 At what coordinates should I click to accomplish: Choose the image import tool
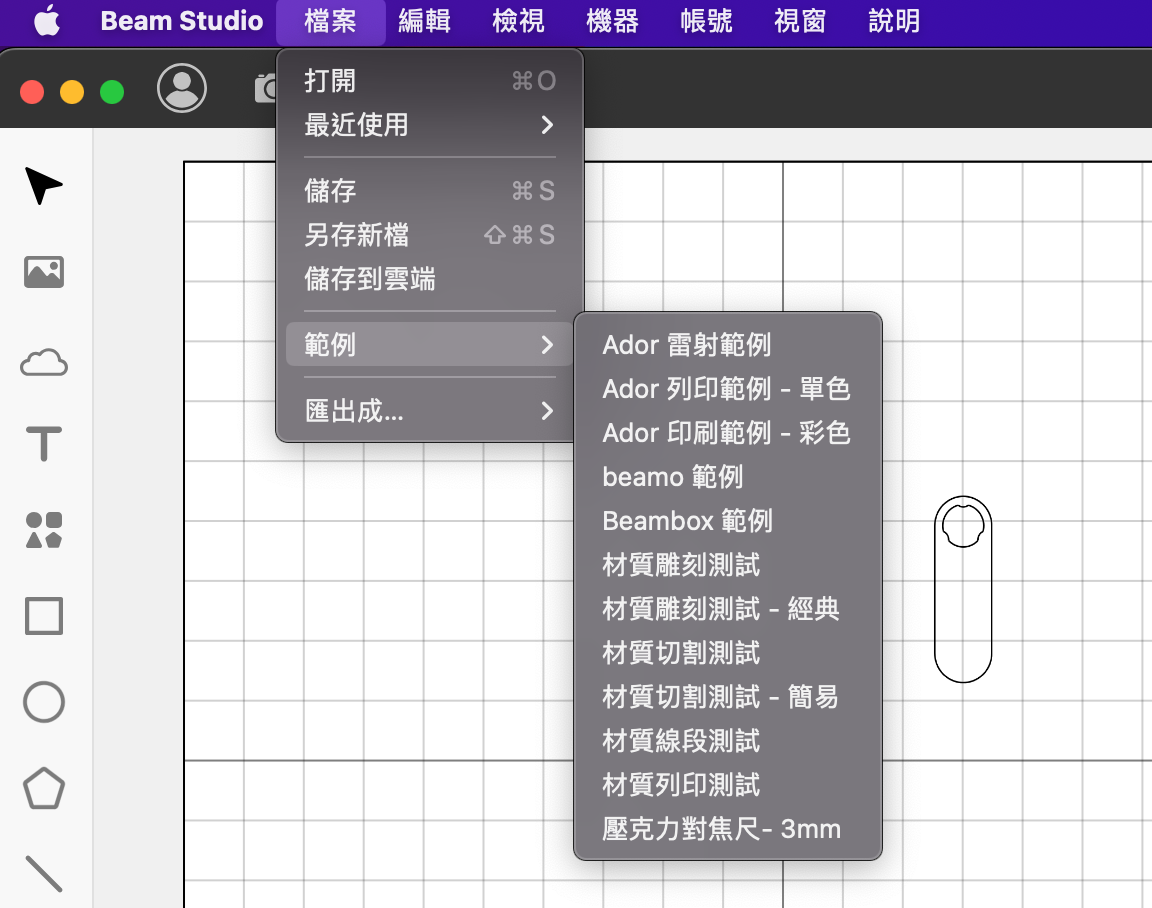click(44, 272)
